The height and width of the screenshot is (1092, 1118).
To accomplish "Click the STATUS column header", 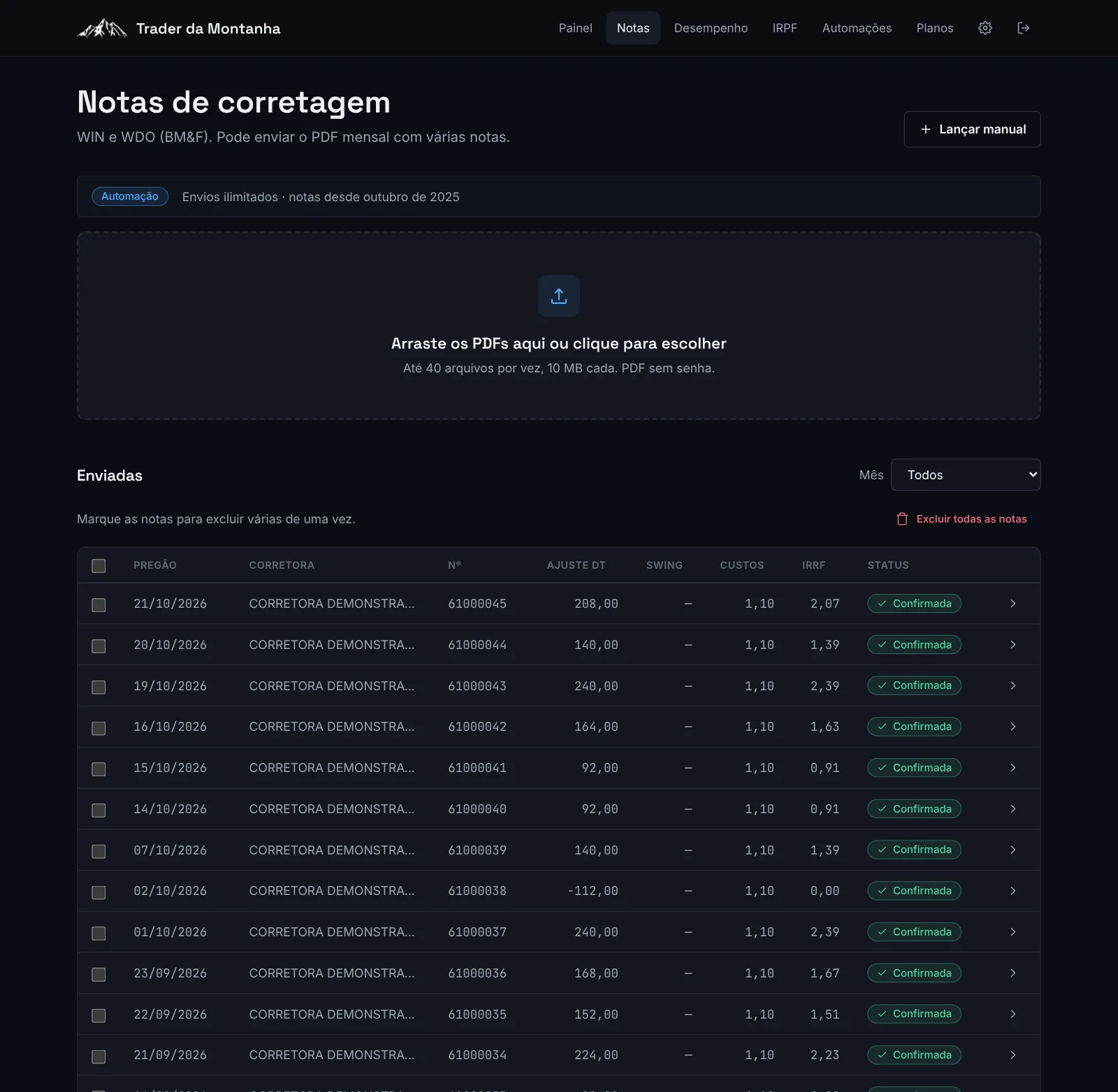I will [888, 565].
